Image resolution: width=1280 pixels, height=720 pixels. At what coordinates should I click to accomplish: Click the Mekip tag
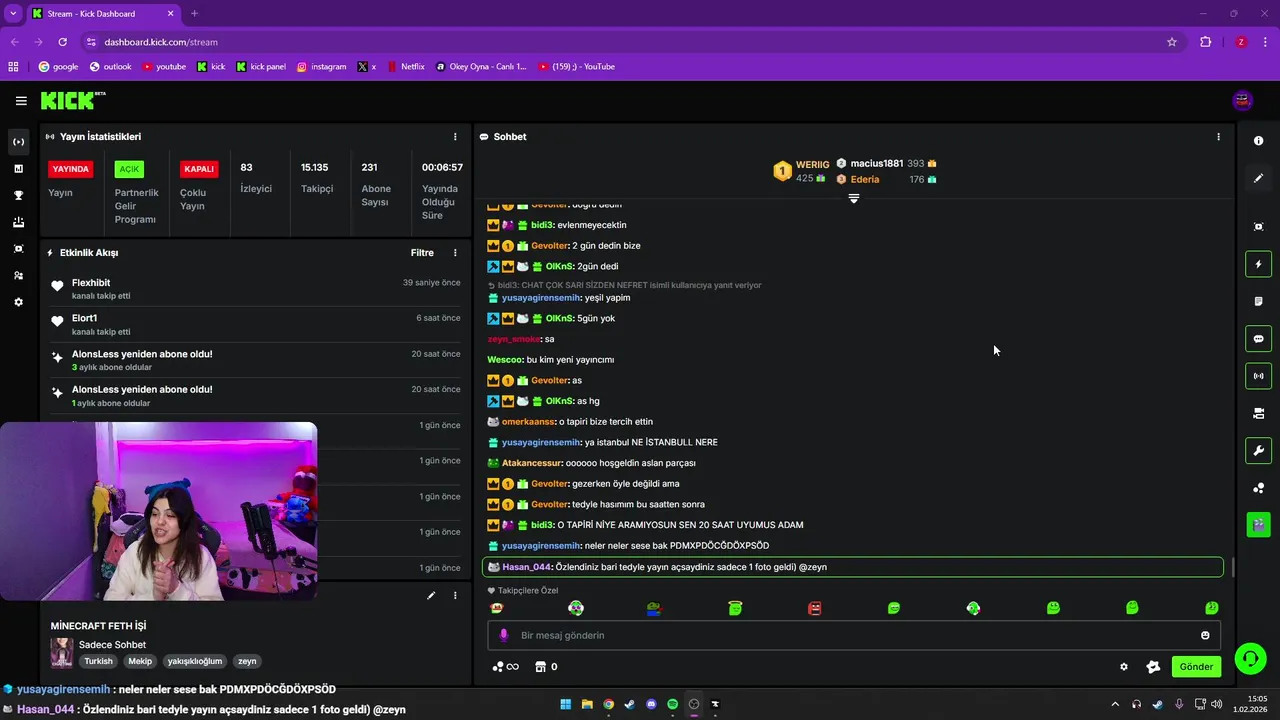coord(140,661)
